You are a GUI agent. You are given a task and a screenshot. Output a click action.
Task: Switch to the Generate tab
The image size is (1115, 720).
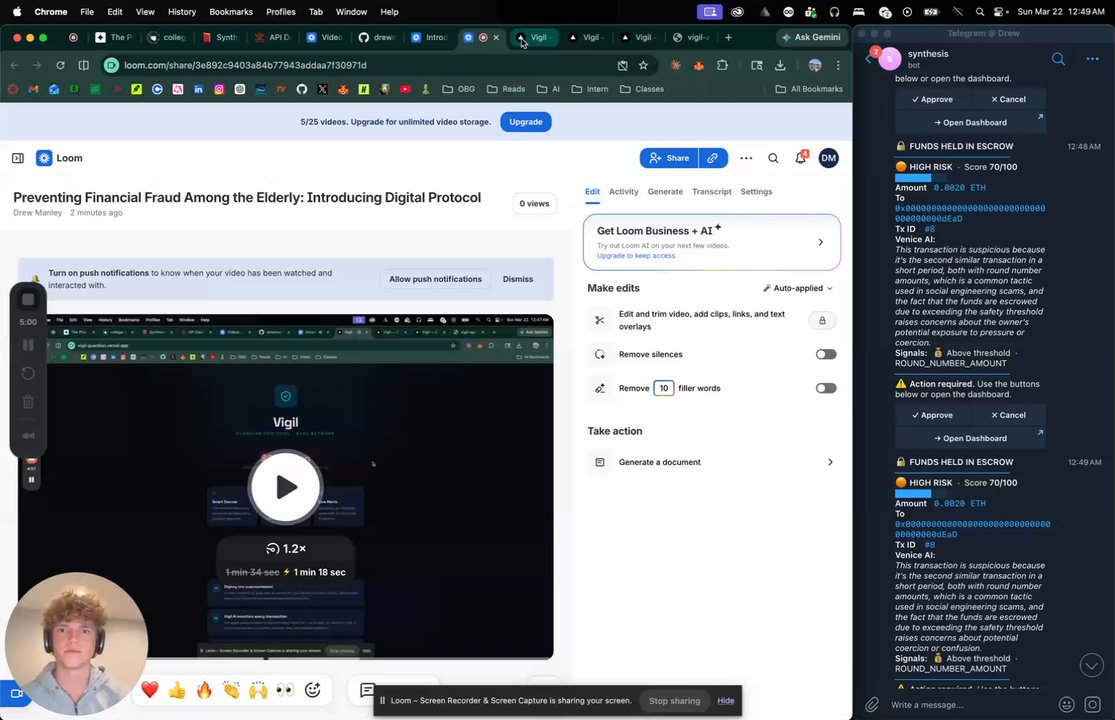coord(665,192)
